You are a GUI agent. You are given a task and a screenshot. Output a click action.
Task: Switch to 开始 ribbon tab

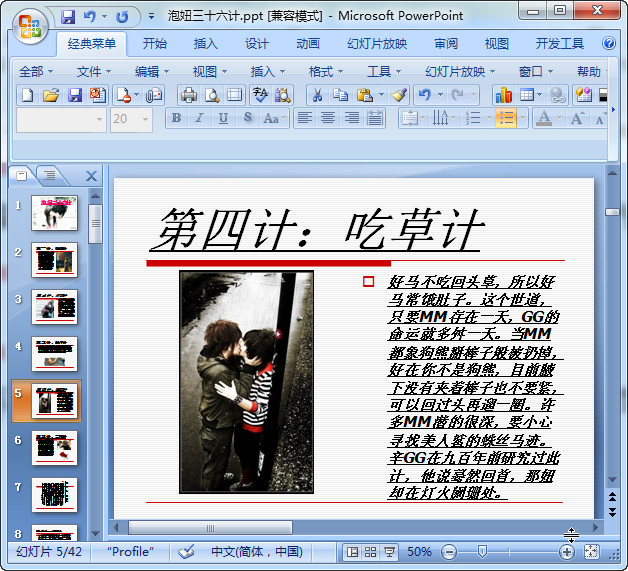click(x=155, y=43)
